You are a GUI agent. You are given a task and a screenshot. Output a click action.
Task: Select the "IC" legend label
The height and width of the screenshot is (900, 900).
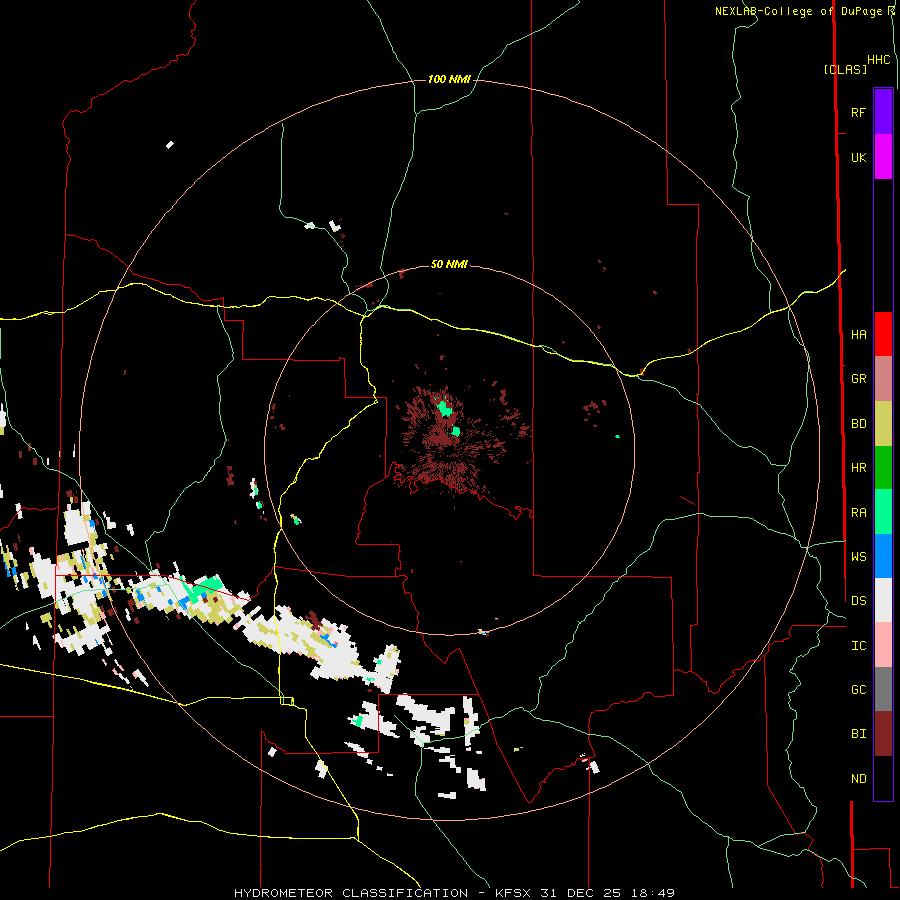(858, 645)
